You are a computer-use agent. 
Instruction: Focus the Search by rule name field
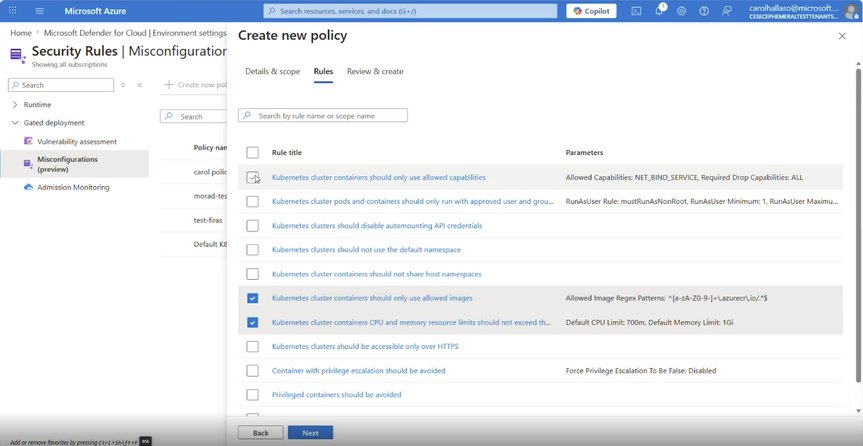323,116
